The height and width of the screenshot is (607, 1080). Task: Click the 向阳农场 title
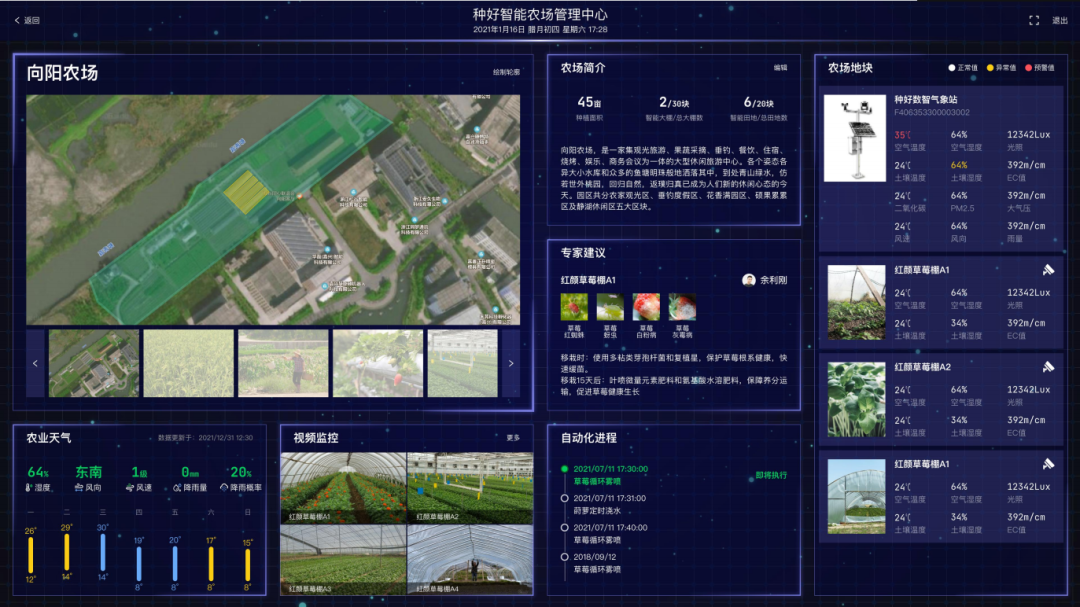pos(62,73)
